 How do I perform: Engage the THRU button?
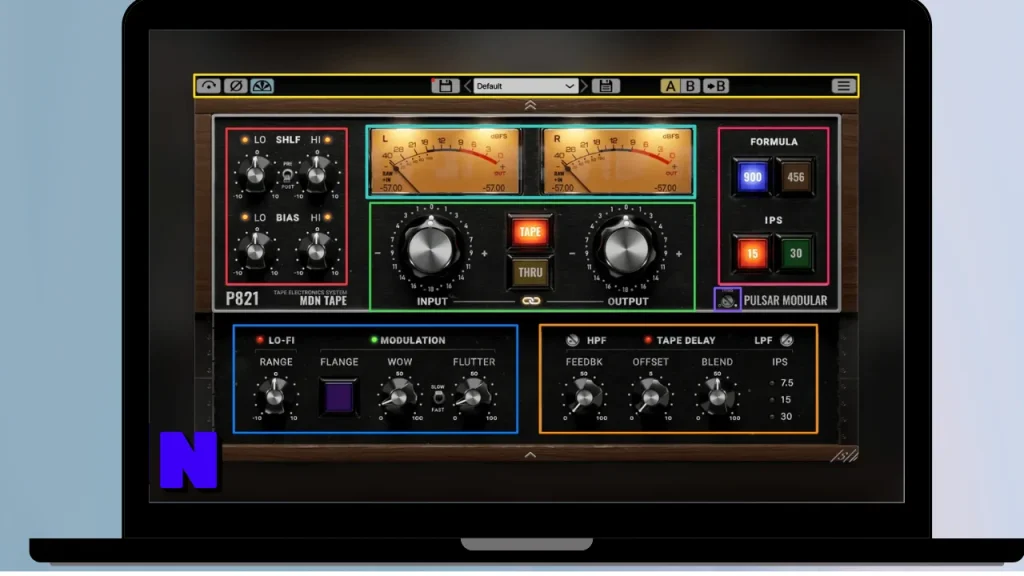[530, 272]
